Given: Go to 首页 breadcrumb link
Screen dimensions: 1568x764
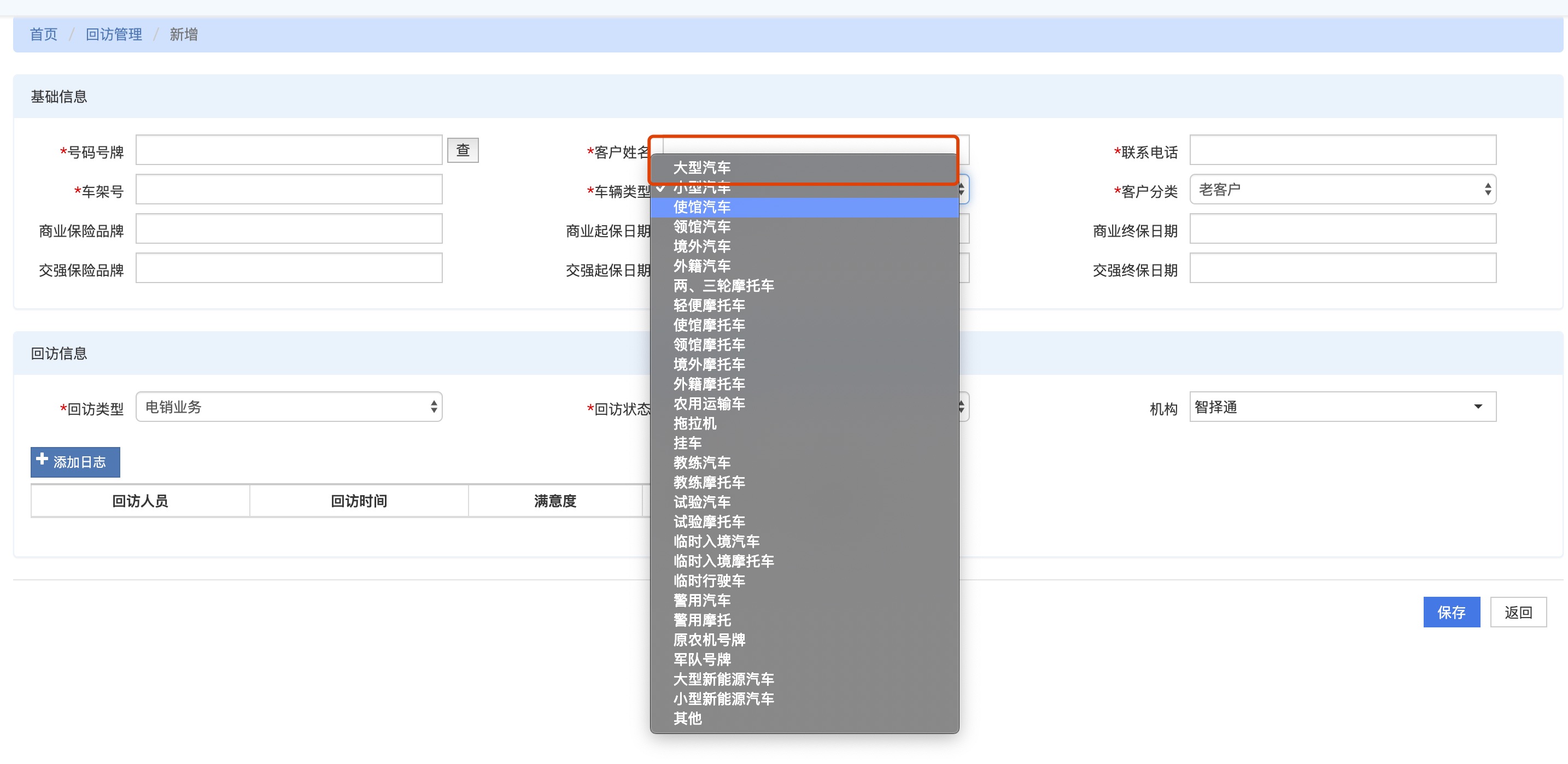Looking at the screenshot, I should tap(43, 34).
